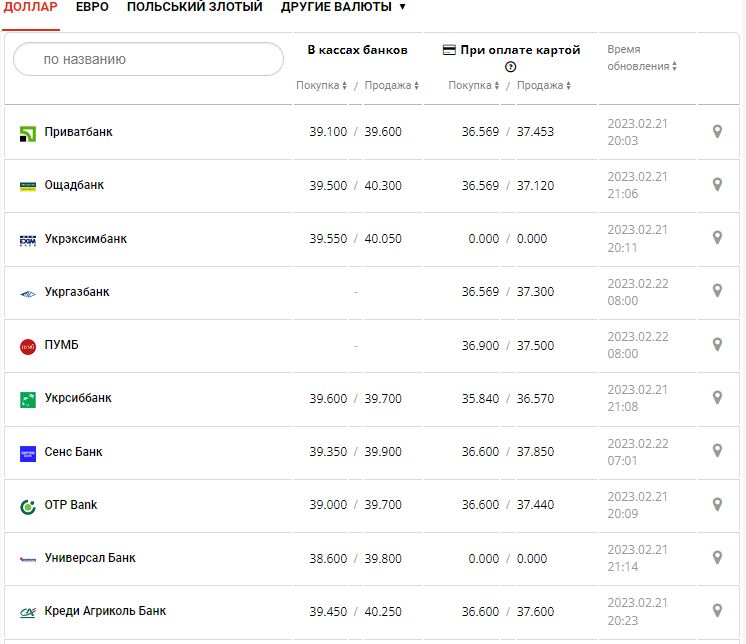This screenshot has height=644, width=746.
Task: Expand the ДРУГИЕ ВАЛЮТЫ dropdown
Action: [343, 7]
